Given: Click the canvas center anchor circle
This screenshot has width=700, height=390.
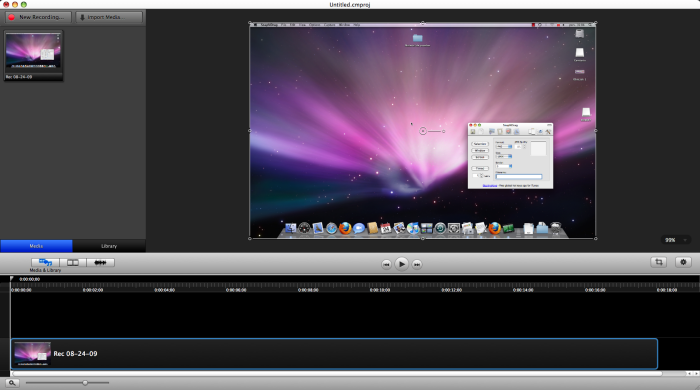Looking at the screenshot, I should (423, 131).
